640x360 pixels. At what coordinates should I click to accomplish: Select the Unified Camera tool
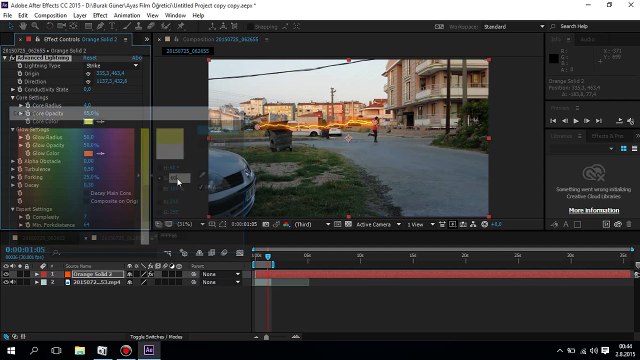62,26
